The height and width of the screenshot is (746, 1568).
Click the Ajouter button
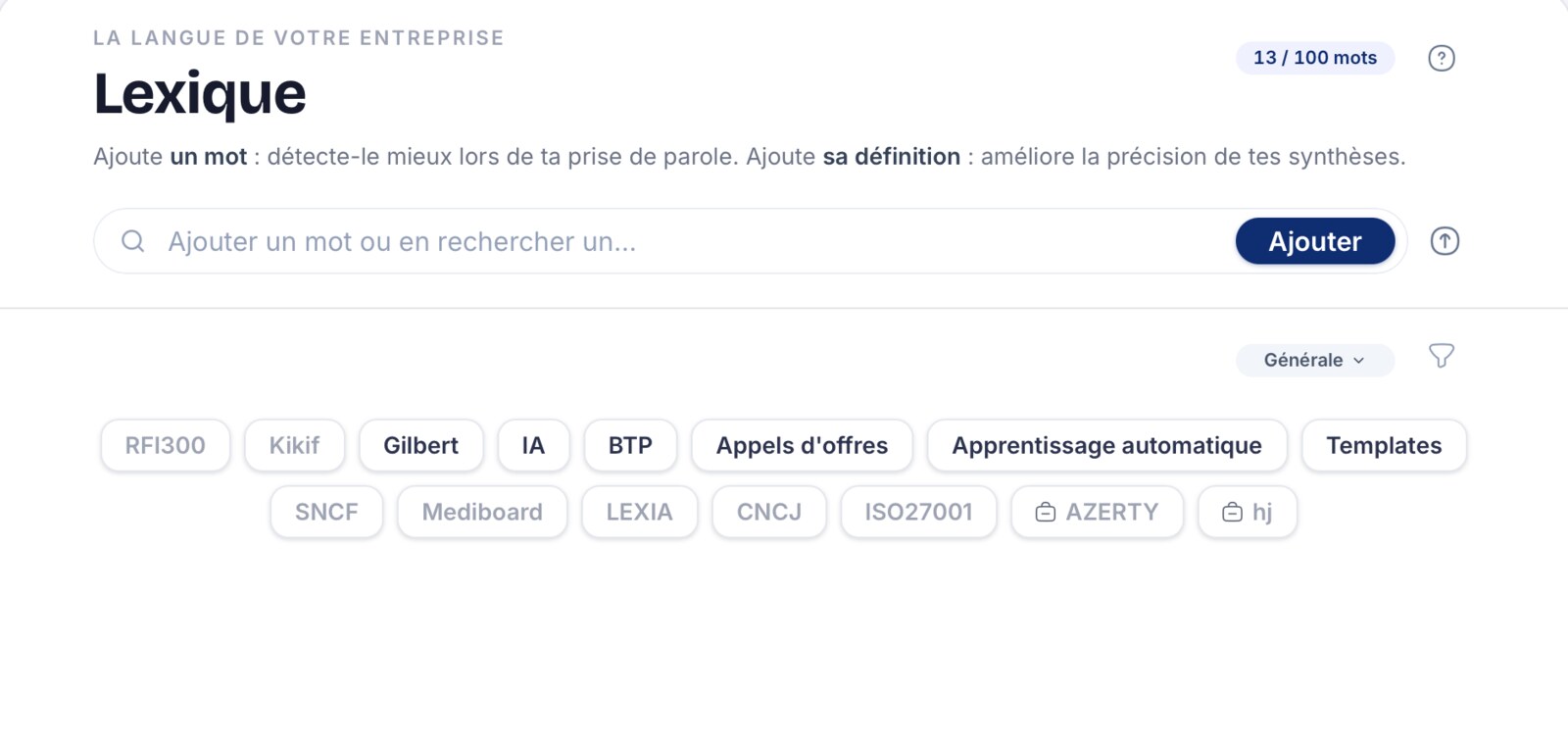point(1315,241)
